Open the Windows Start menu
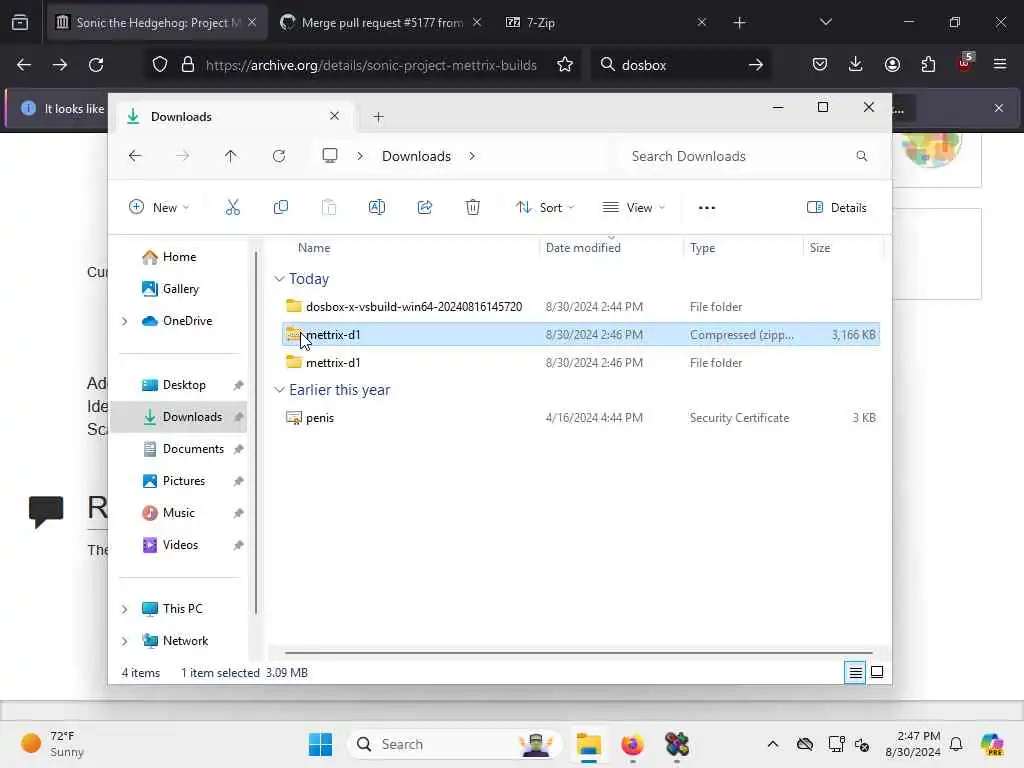1024x768 pixels. [320, 744]
